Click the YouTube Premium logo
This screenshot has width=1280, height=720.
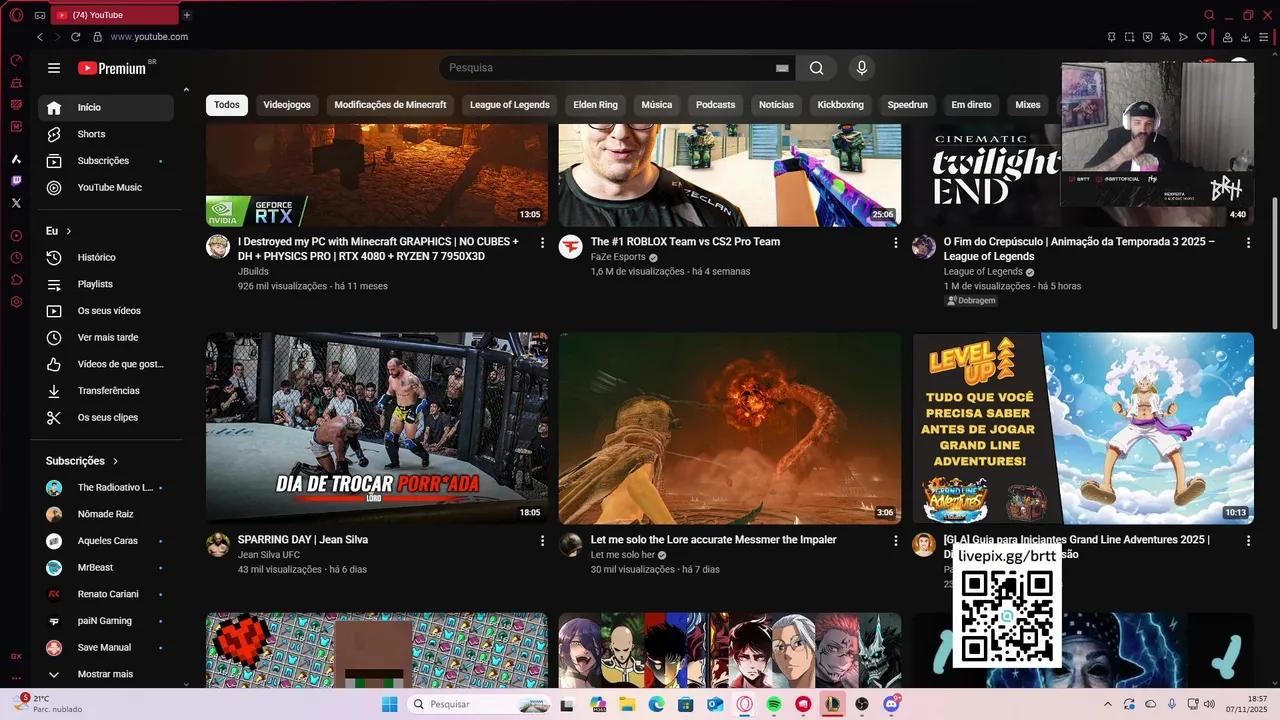[x=112, y=68]
